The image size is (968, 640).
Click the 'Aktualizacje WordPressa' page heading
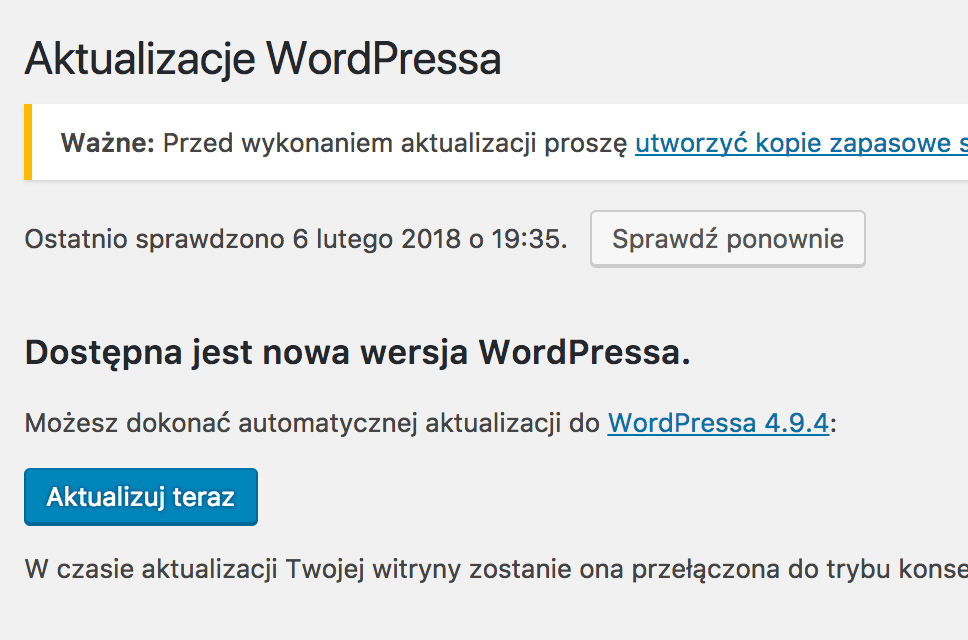263,59
